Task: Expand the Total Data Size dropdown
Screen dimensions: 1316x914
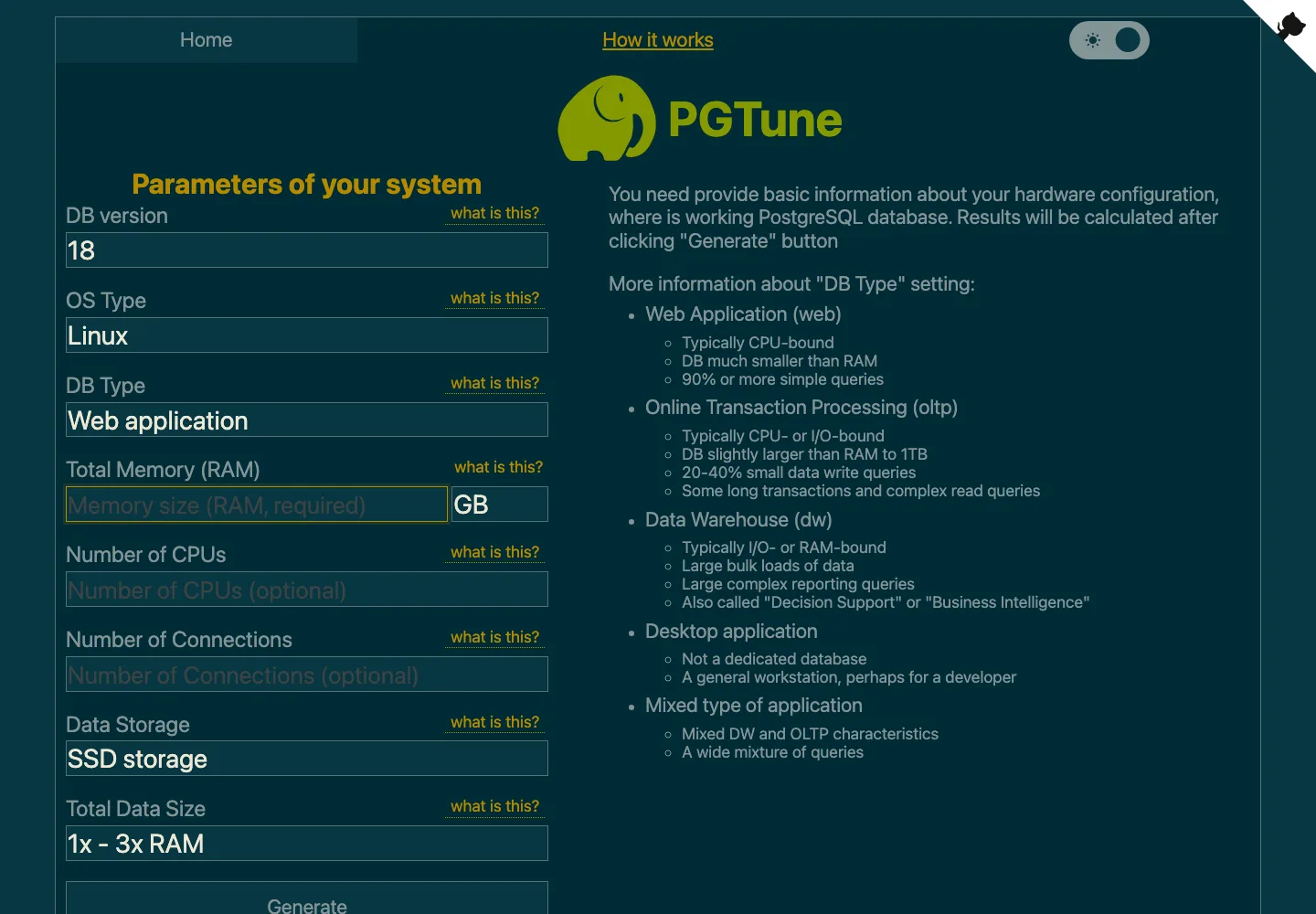Action: 307,844
